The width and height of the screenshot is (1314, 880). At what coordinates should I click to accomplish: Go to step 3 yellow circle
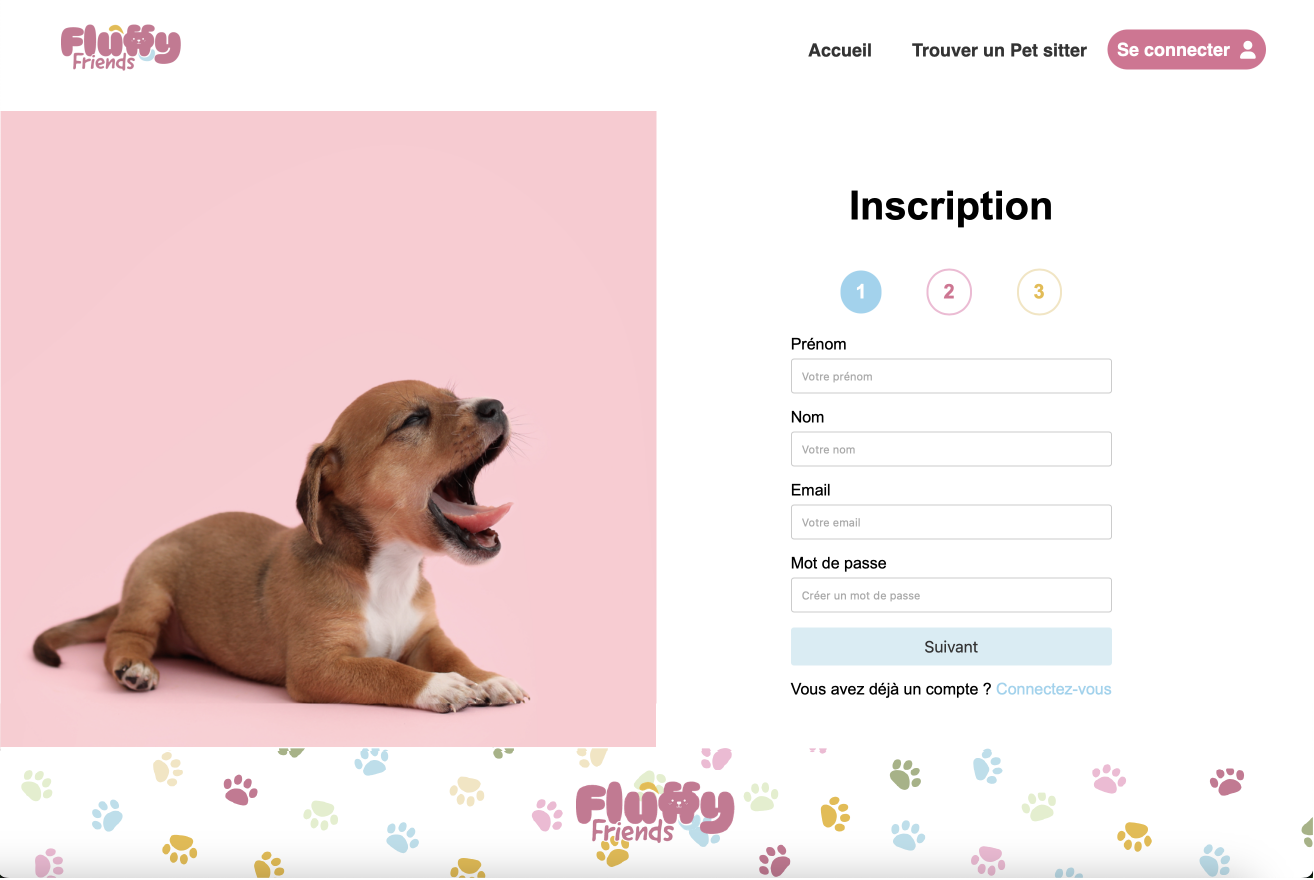[x=1039, y=292]
